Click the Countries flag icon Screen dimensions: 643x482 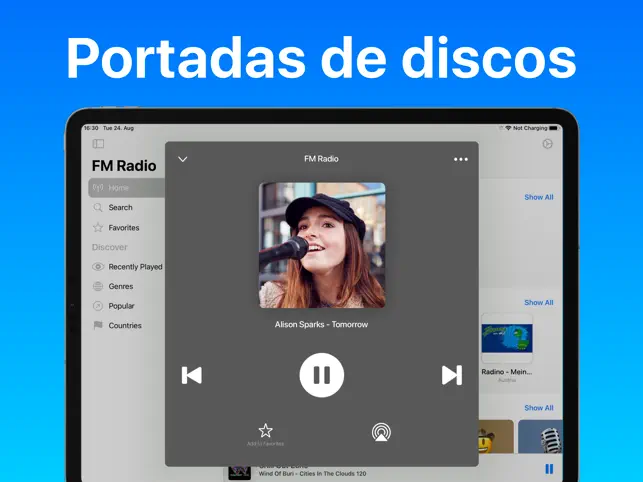pos(98,325)
